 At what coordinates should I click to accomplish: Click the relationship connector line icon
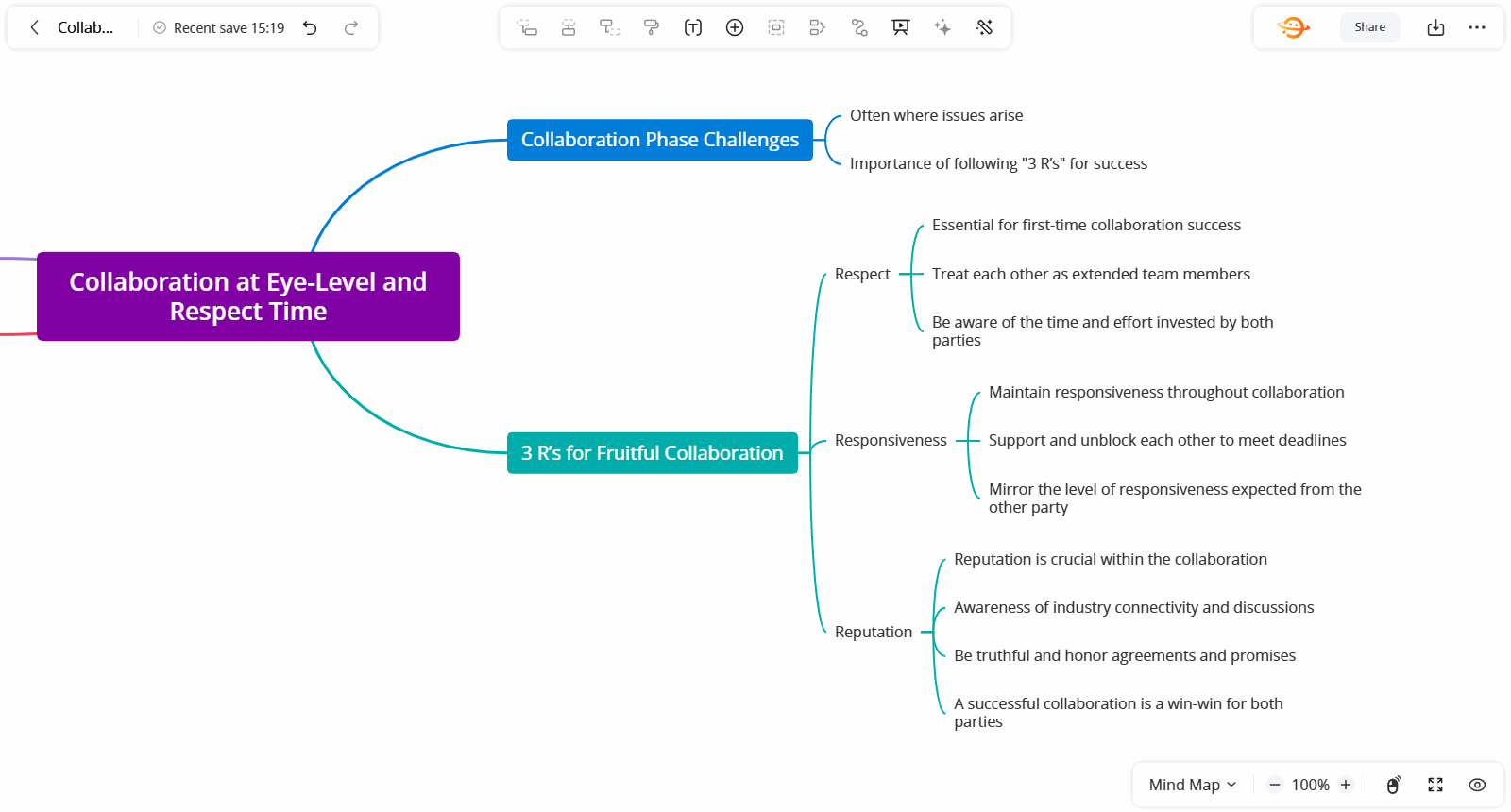pos(859,27)
